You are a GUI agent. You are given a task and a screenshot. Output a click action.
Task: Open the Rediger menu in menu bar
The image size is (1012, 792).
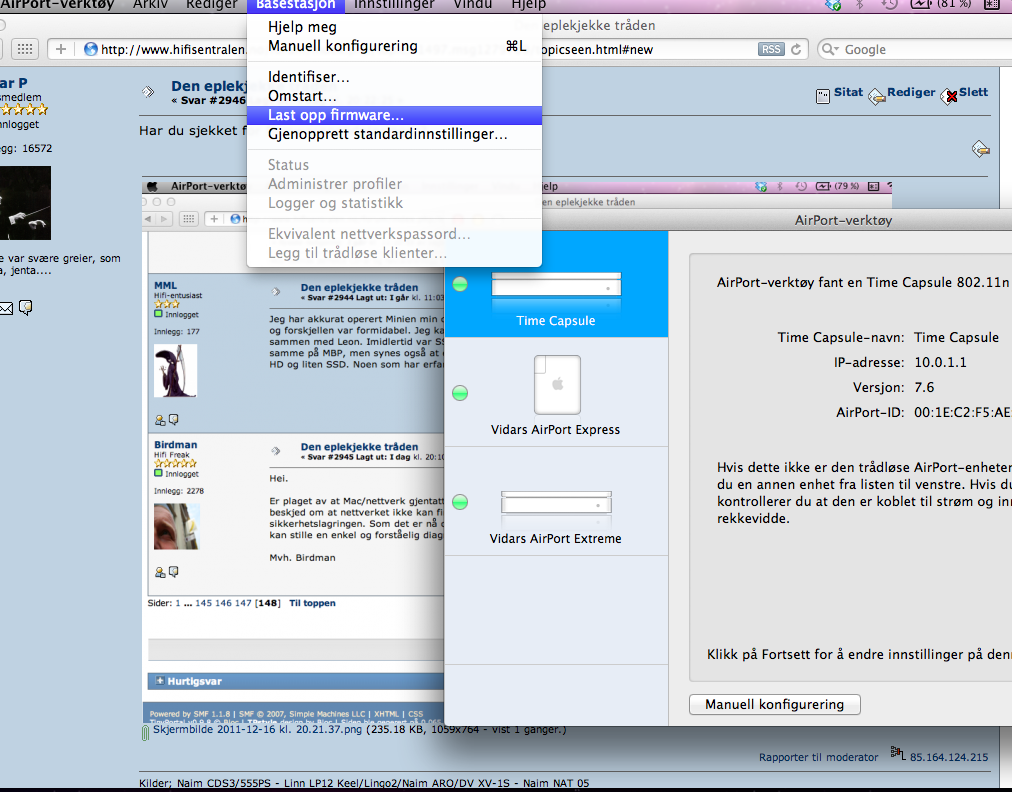point(211,5)
